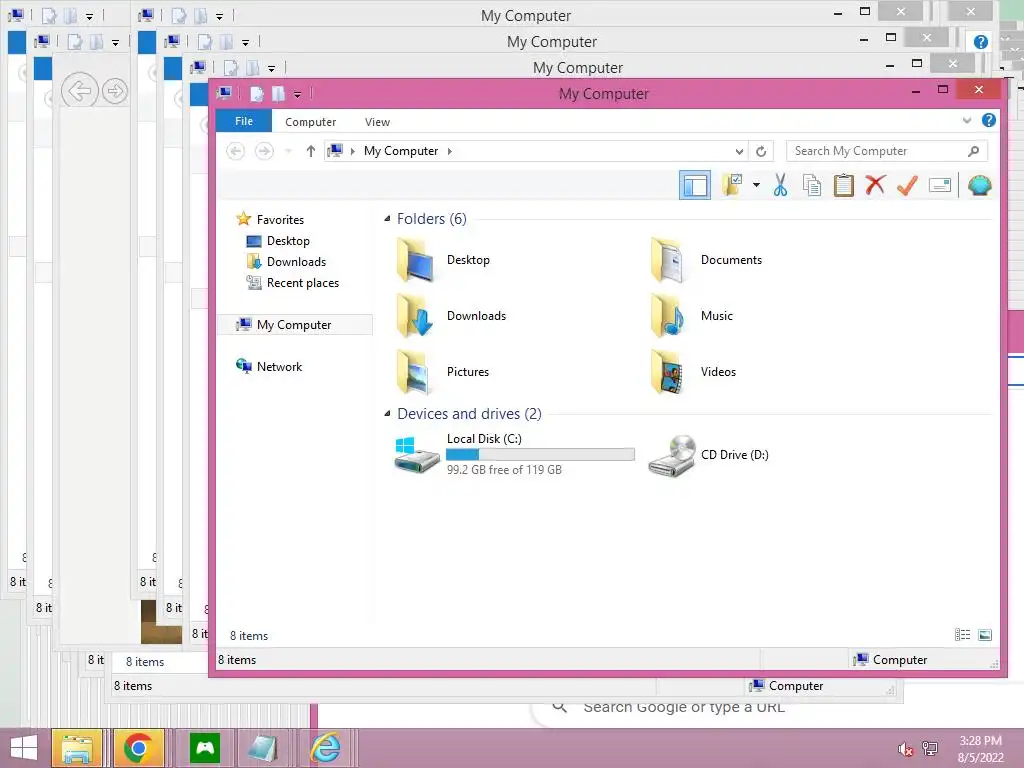Expand the chevron after My Computer breadcrumb

click(x=449, y=152)
